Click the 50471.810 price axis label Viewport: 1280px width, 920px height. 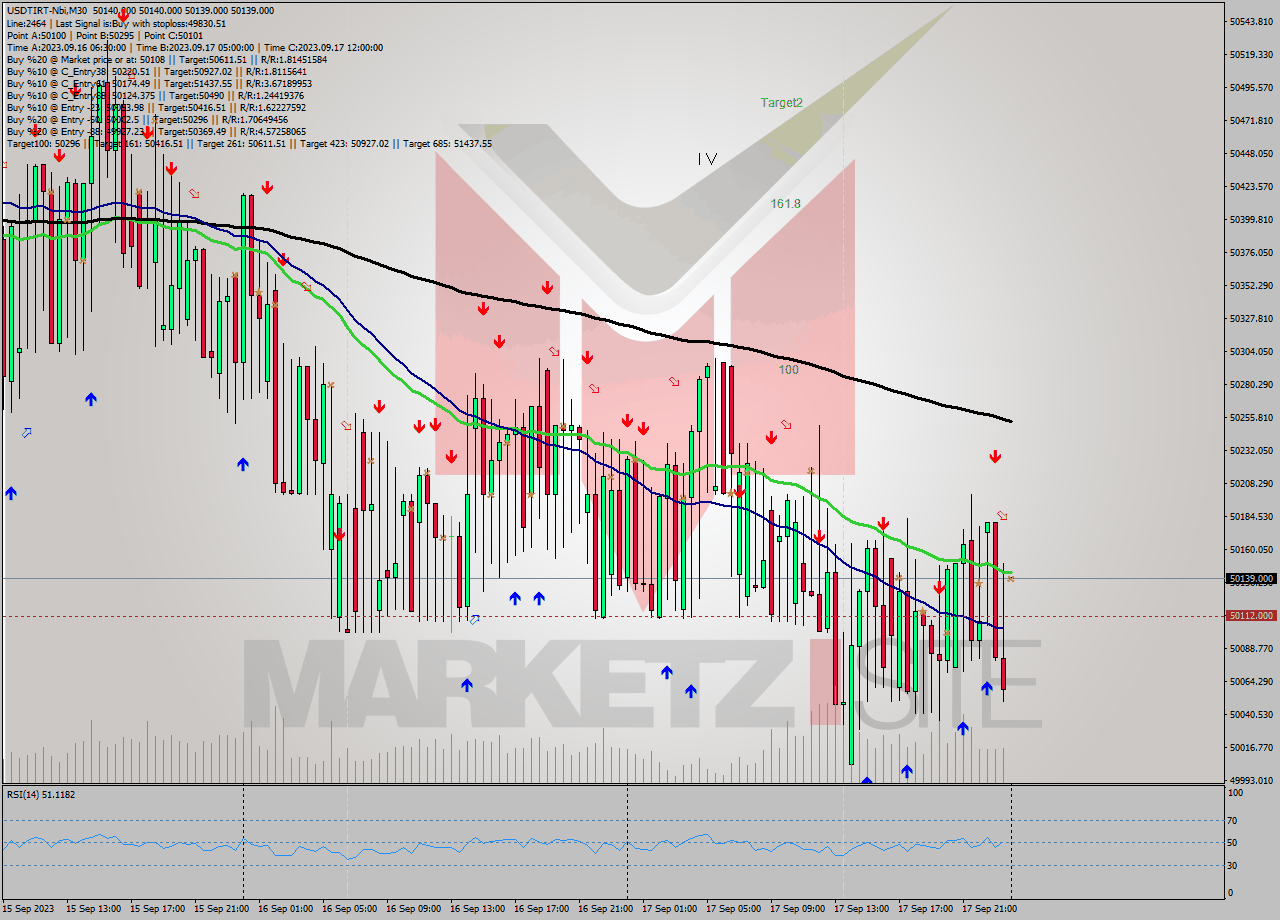(x=1251, y=120)
